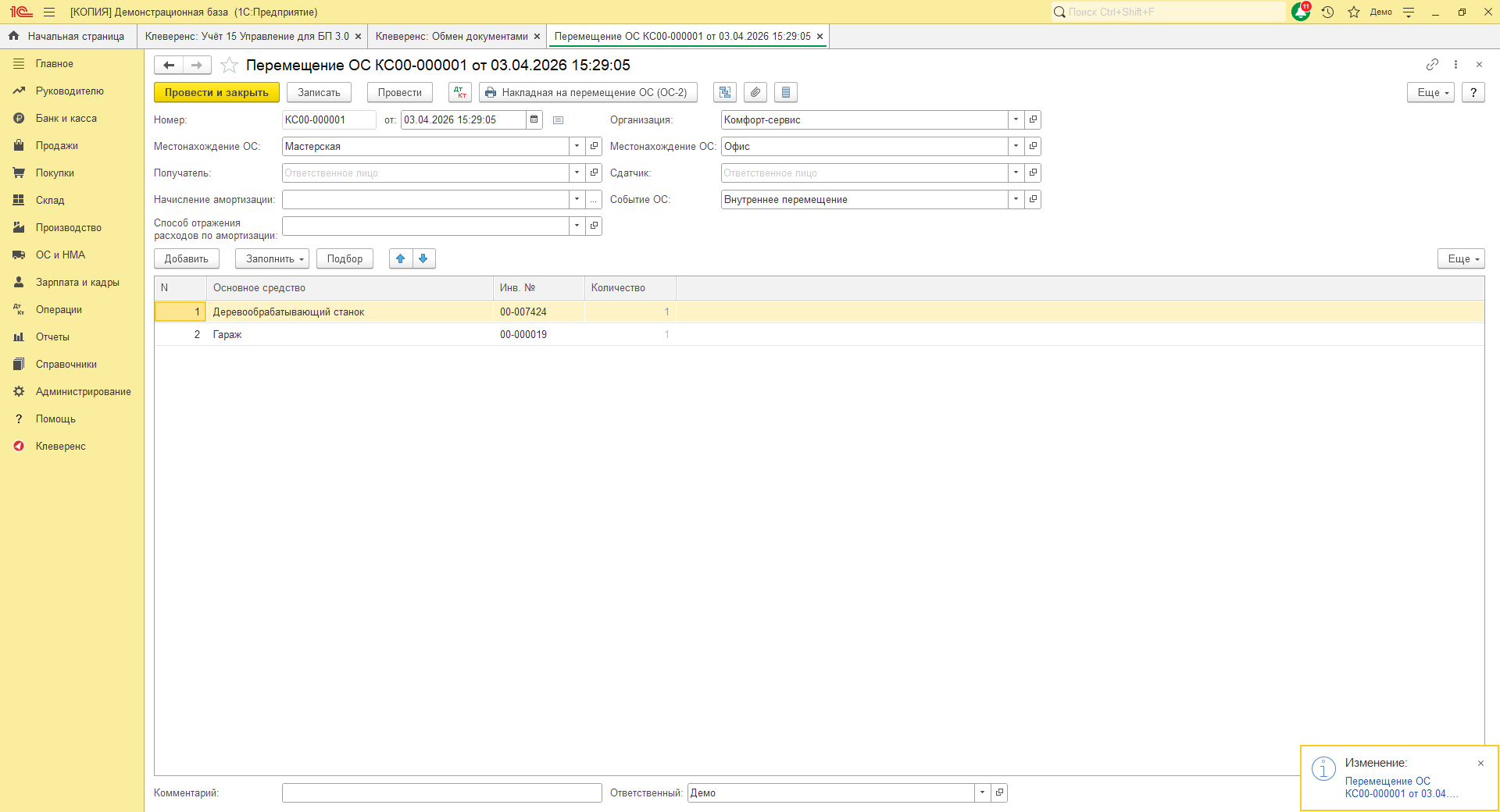Switch to Клеверенс: Обмен документами tab
The width and height of the screenshot is (1500, 812).
pos(452,36)
